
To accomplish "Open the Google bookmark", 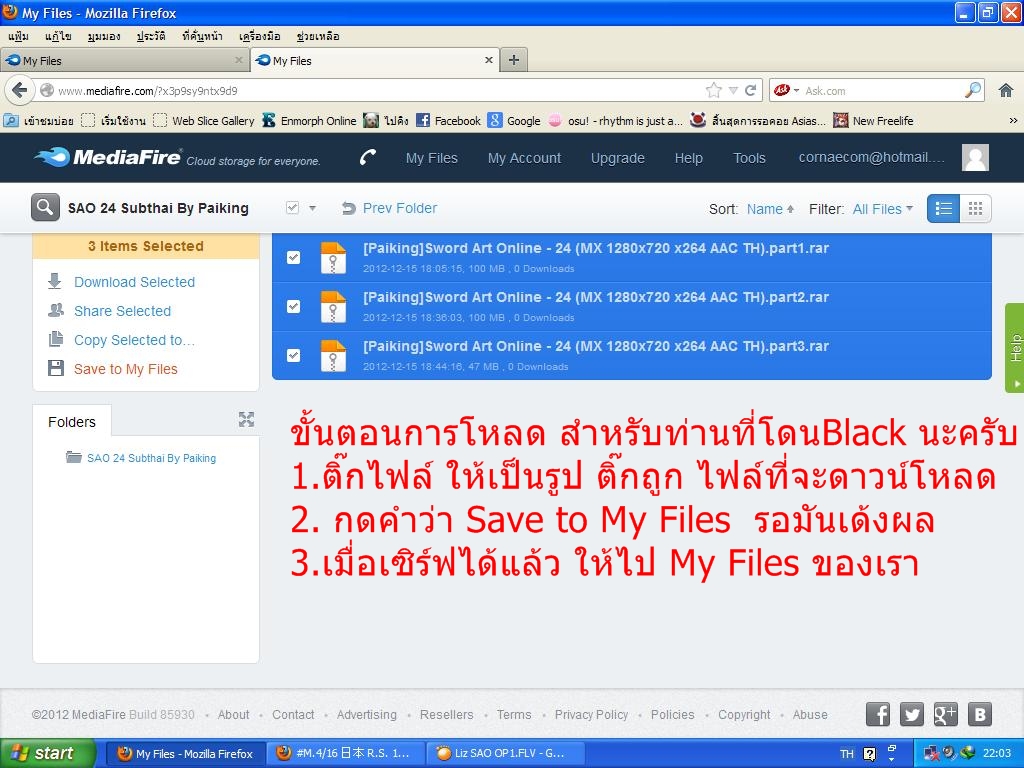I will coord(515,120).
